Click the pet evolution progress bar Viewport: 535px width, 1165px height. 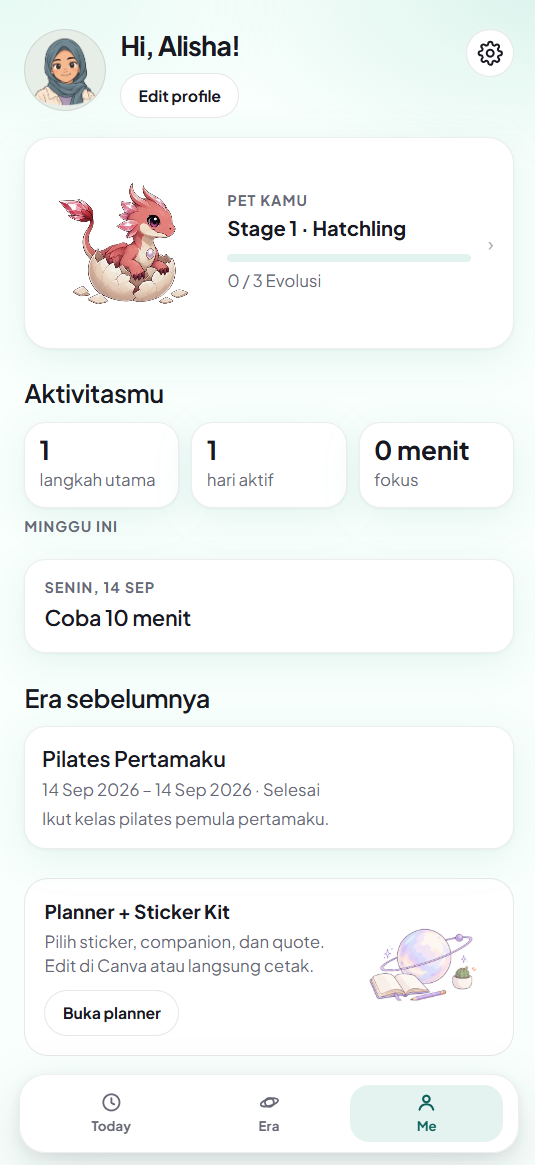349,258
